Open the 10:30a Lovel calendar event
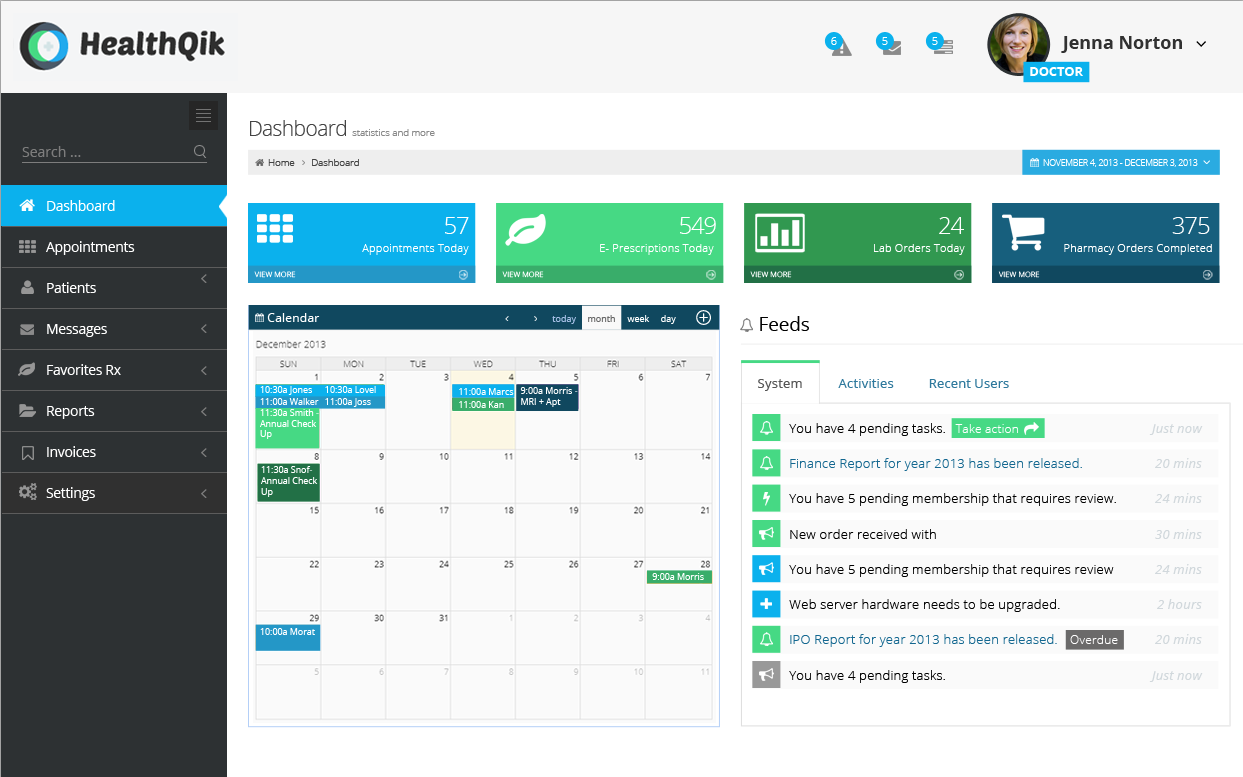The image size is (1243, 777). pos(353,390)
